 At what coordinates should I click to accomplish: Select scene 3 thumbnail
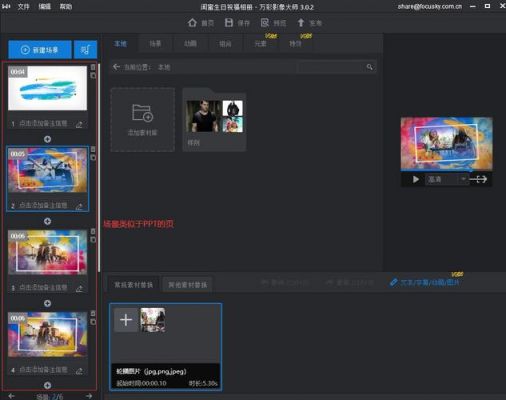pos(47,252)
